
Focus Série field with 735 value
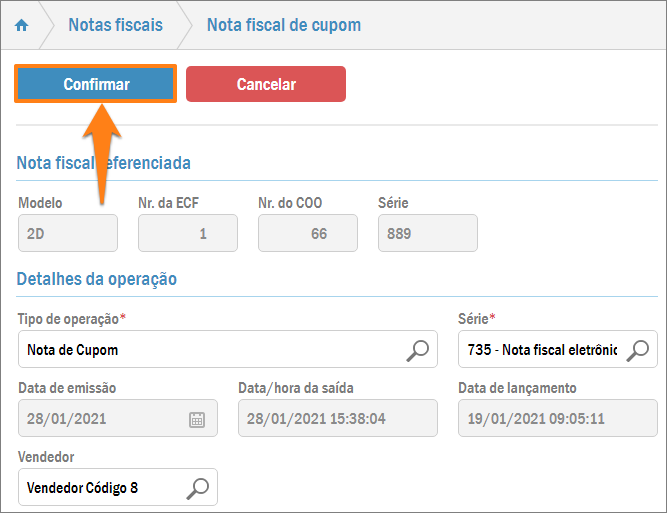(x=540, y=350)
